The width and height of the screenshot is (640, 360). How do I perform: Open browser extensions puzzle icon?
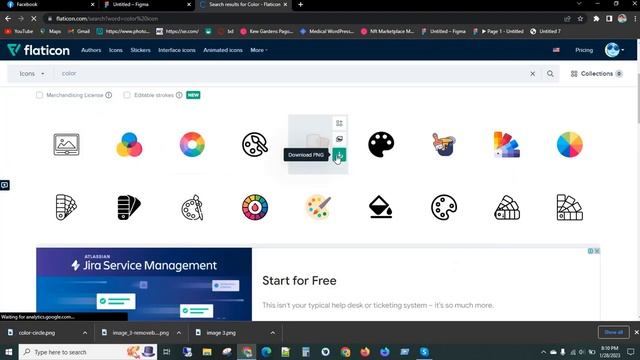596,19
